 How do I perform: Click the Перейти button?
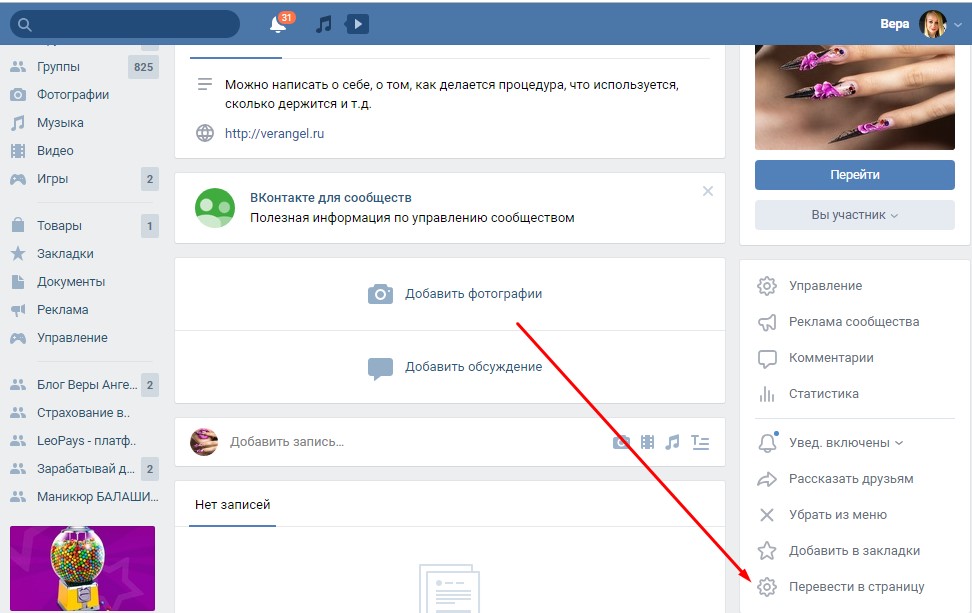pos(855,175)
